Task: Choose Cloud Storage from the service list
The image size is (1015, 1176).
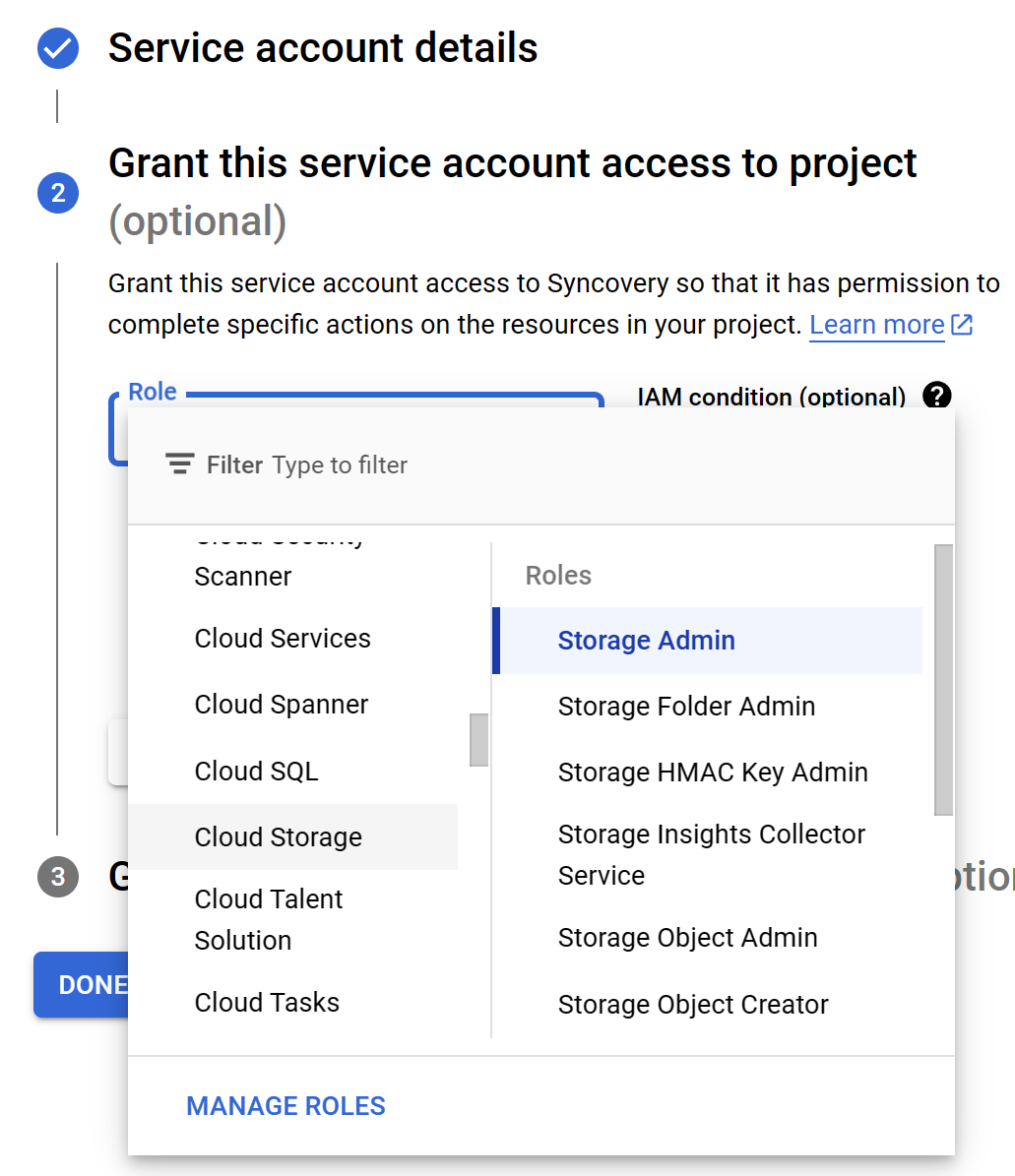Action: click(x=278, y=836)
